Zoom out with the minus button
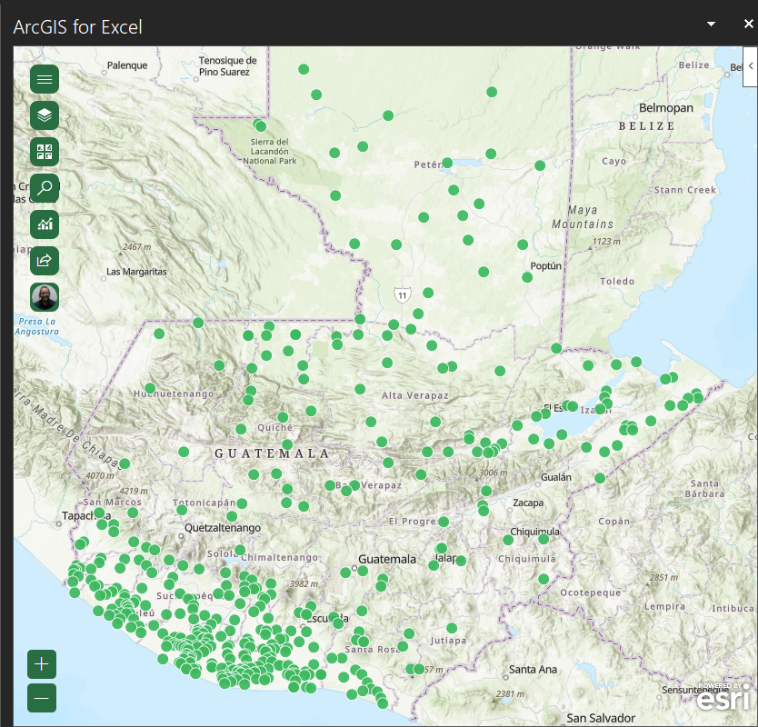758x727 pixels. (x=42, y=697)
